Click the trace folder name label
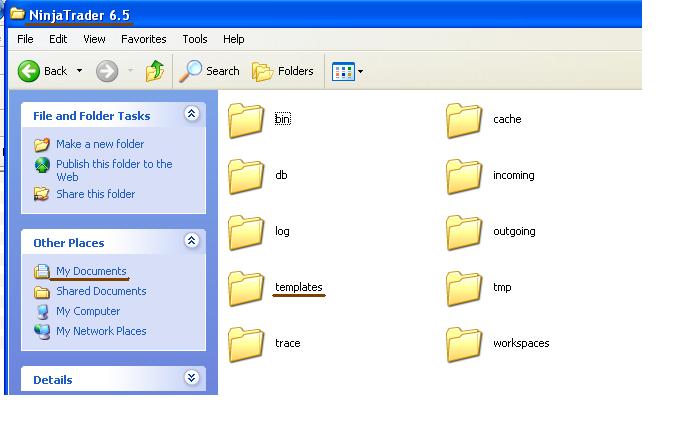Image resolution: width=689 pixels, height=425 pixels. 288,343
